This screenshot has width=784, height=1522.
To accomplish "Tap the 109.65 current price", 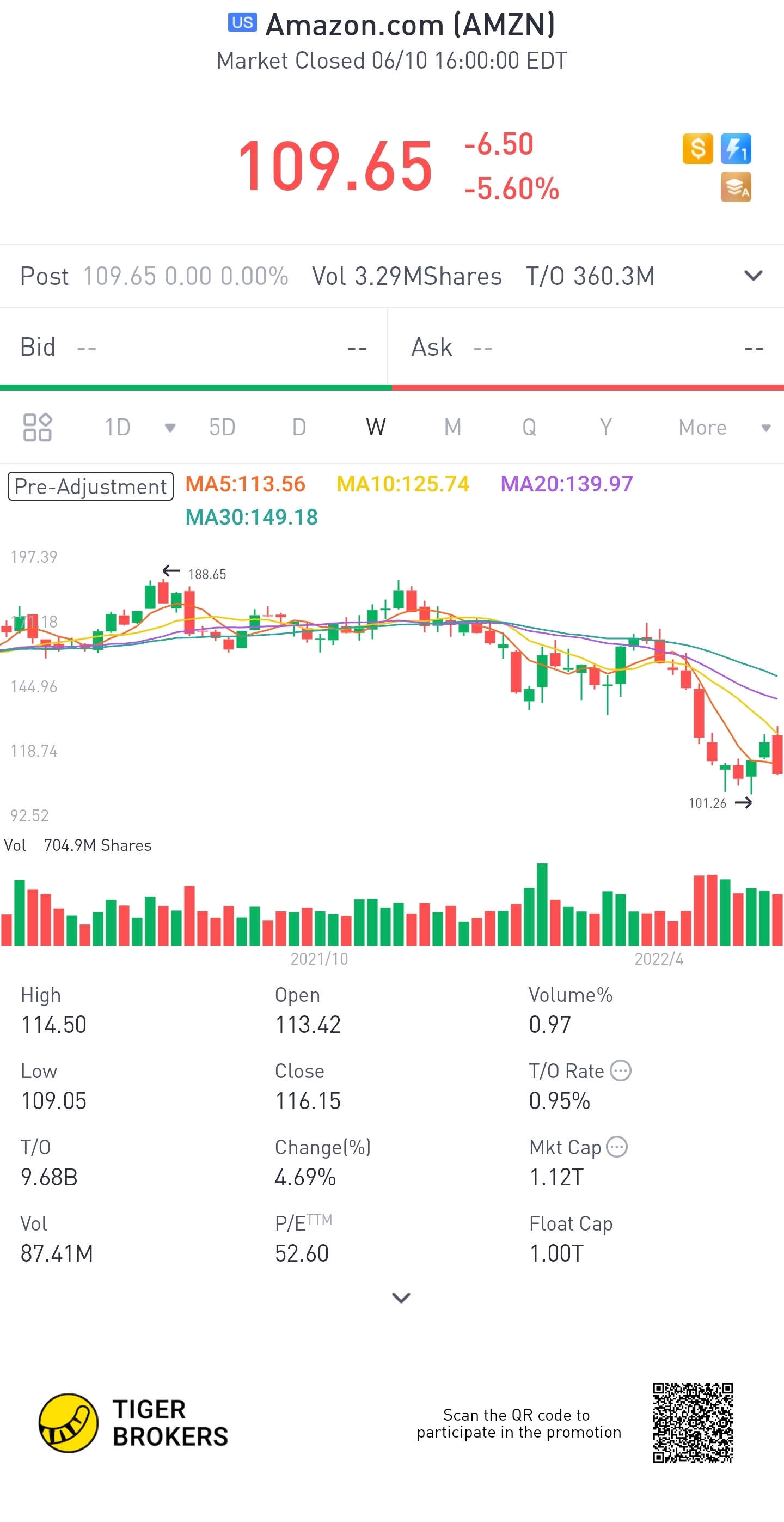I will 335,166.
